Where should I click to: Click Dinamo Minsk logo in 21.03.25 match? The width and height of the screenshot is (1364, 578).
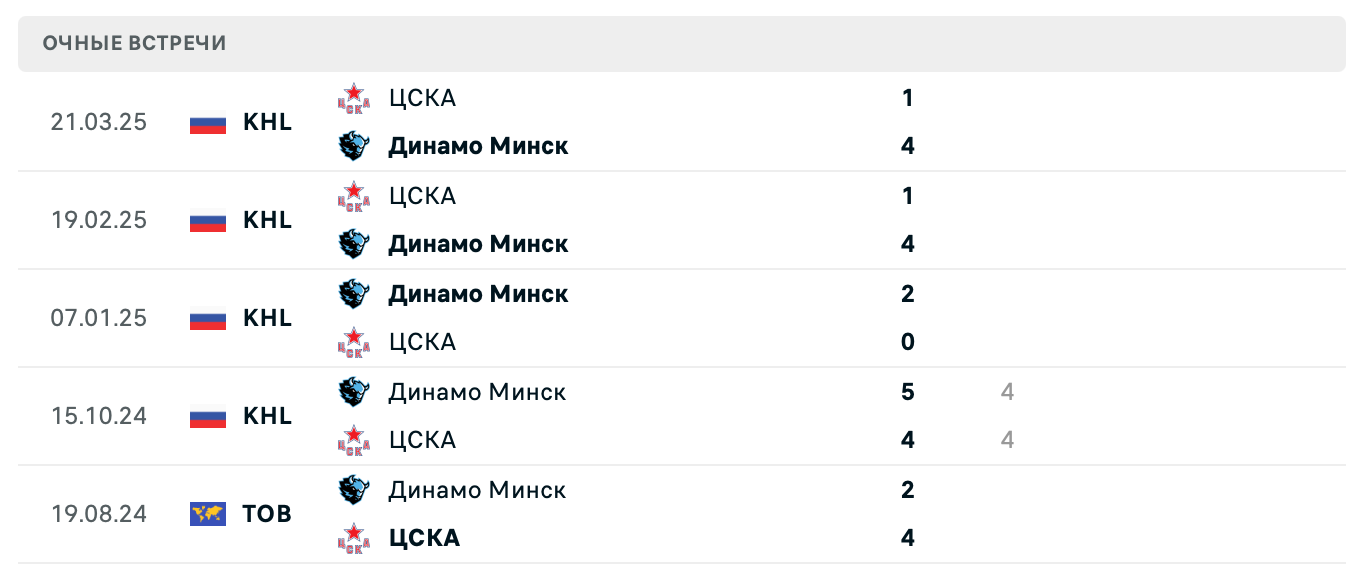coord(353,146)
